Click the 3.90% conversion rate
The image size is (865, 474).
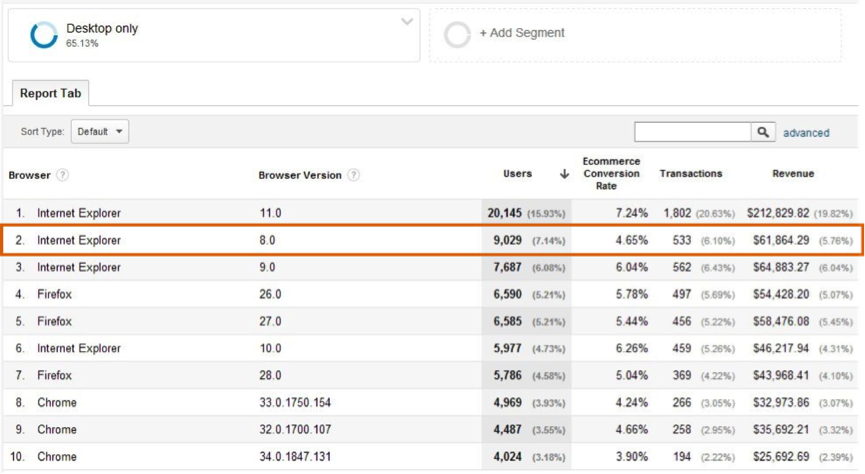tap(632, 456)
